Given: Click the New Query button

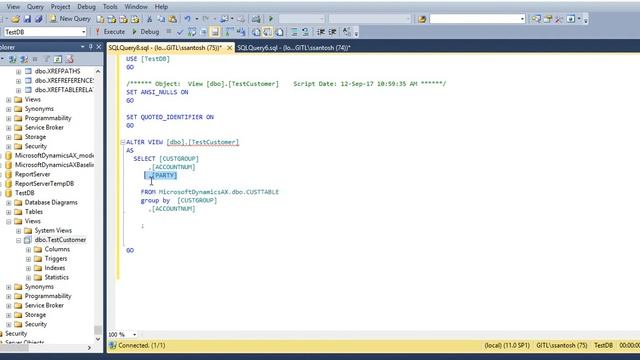Looking at the screenshot, I should coord(70,19).
